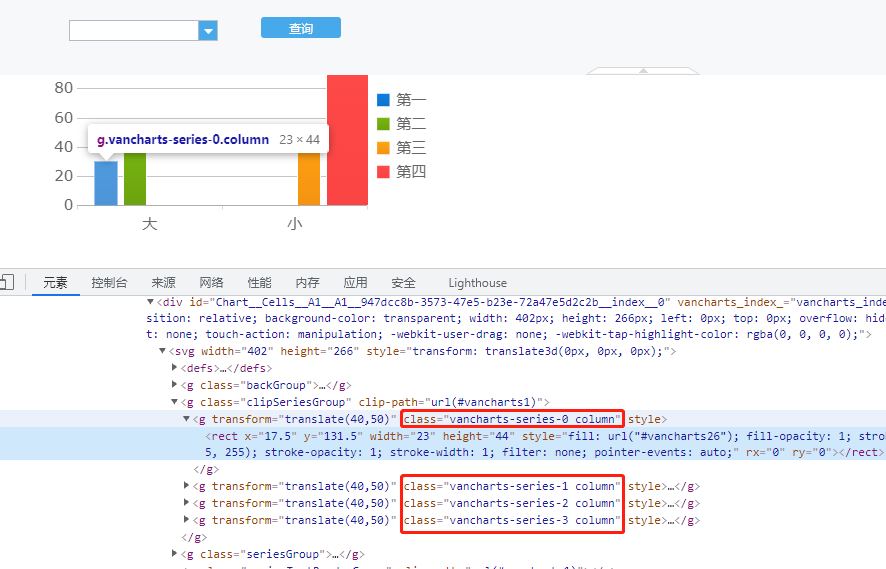Click the class vancharts-series-1 column attribute
The height and width of the screenshot is (569, 886).
pyautogui.click(x=512, y=486)
